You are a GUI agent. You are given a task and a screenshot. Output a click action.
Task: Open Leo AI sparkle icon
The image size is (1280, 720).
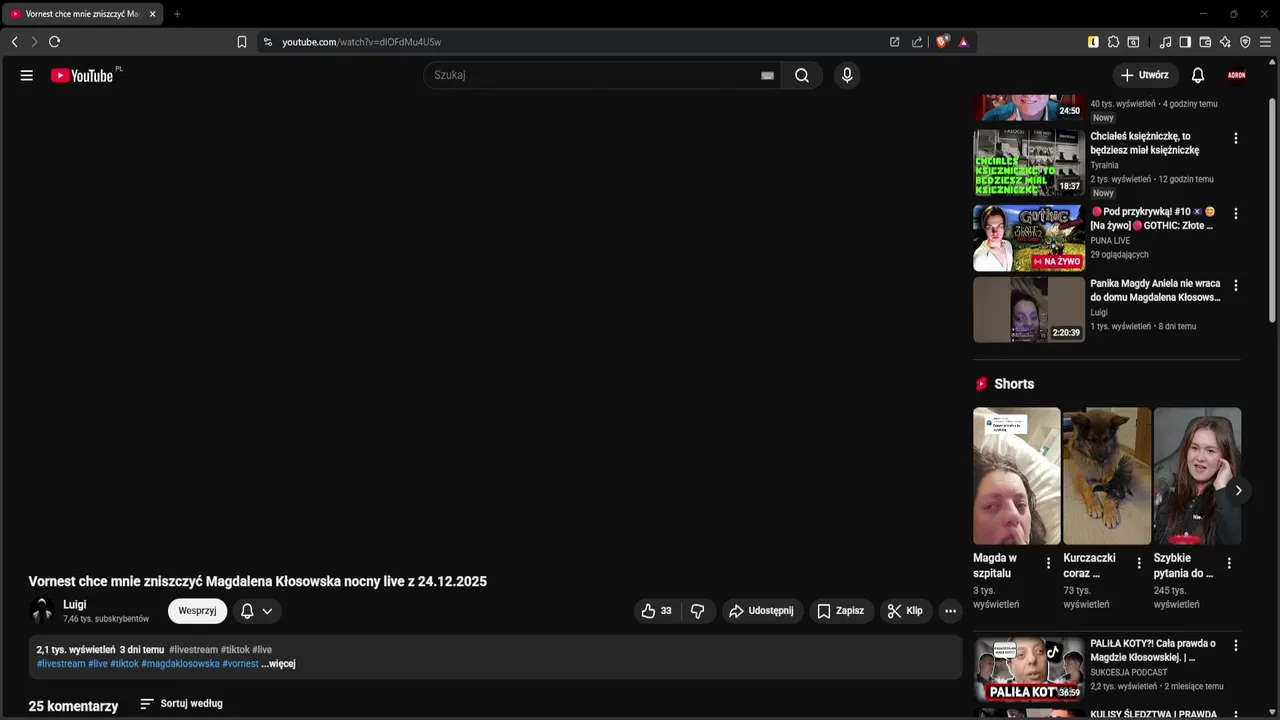pos(1225,42)
